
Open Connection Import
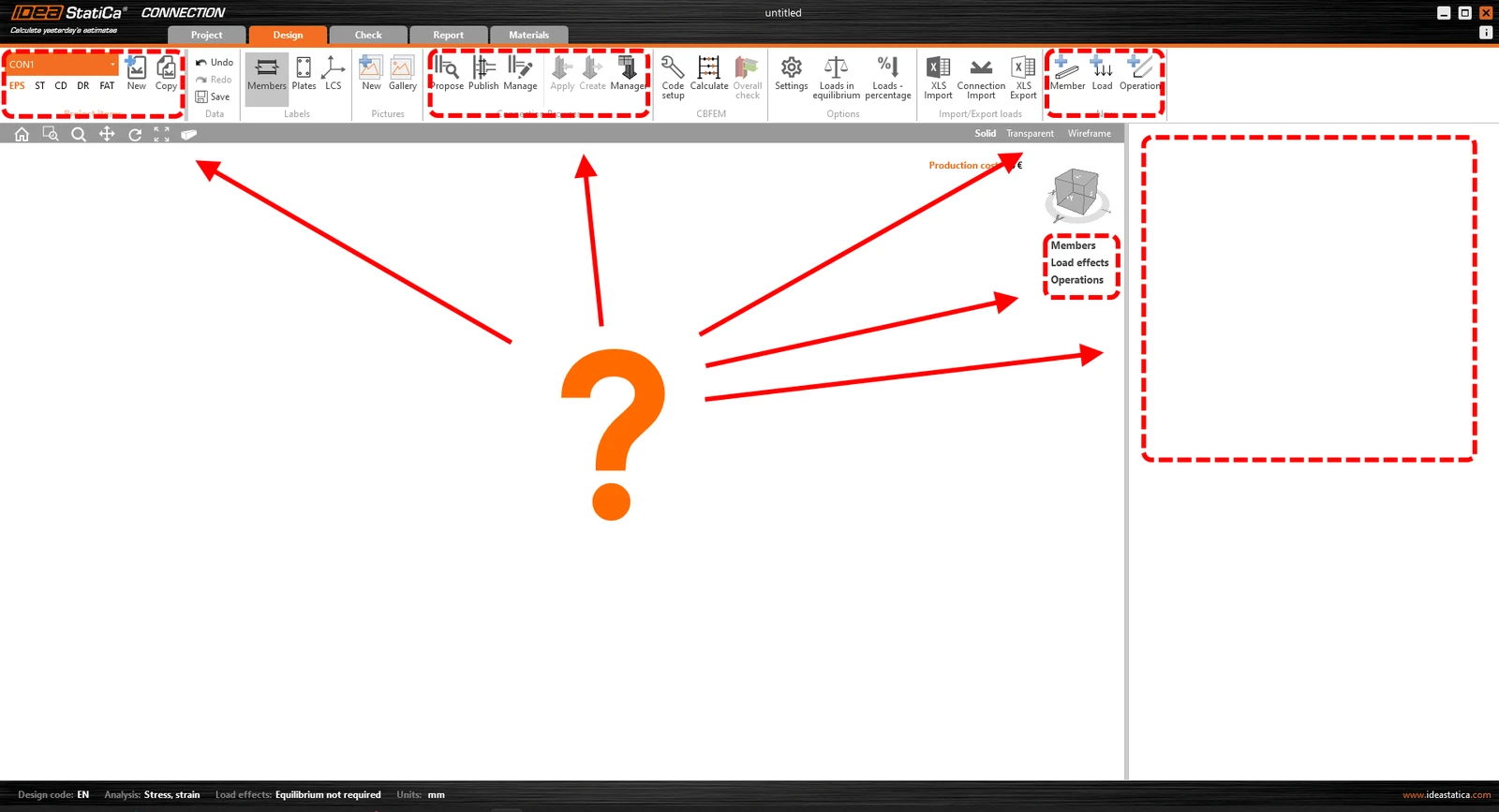981,77
